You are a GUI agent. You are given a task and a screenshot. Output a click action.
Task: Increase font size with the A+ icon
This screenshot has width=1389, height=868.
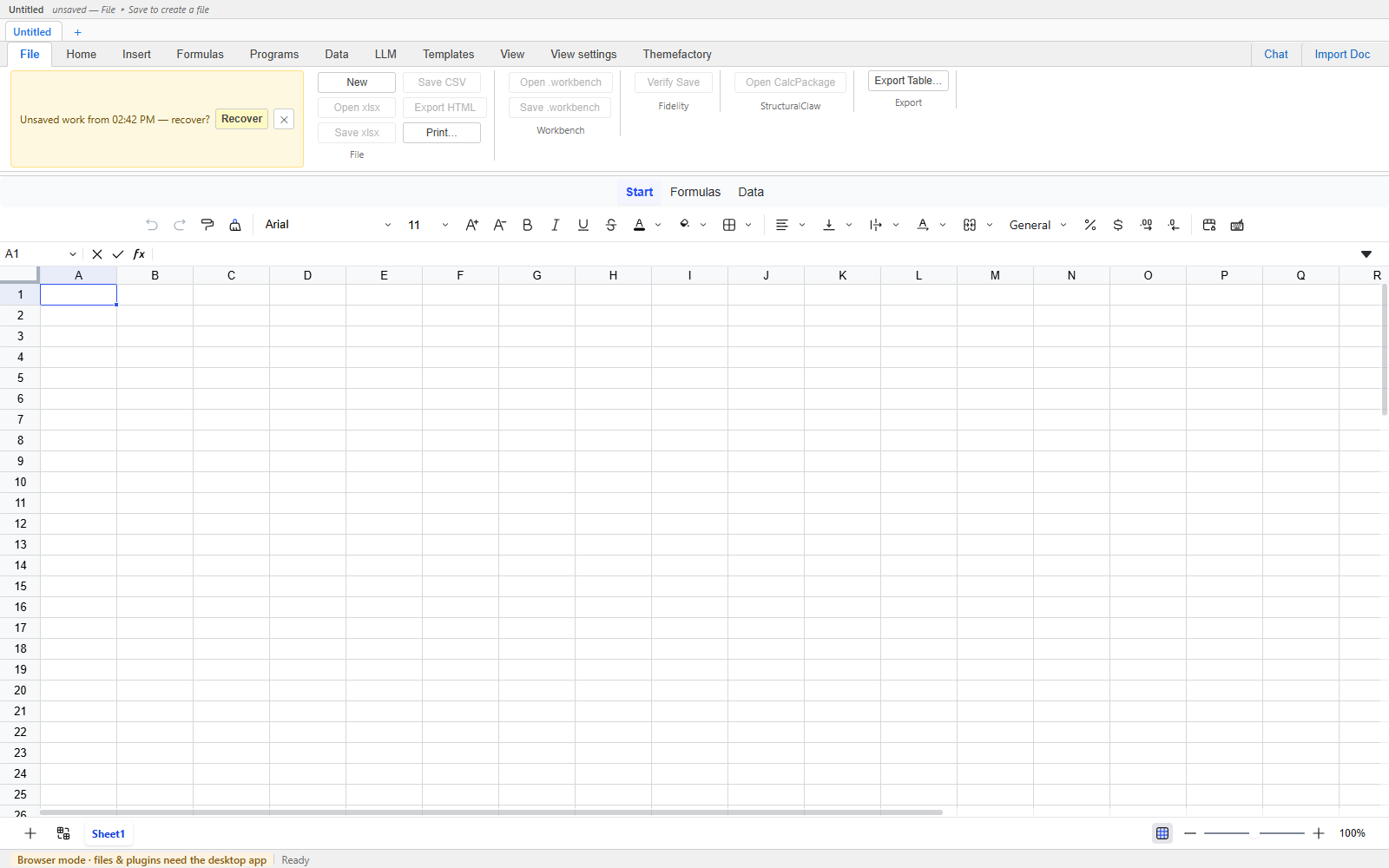tap(472, 225)
